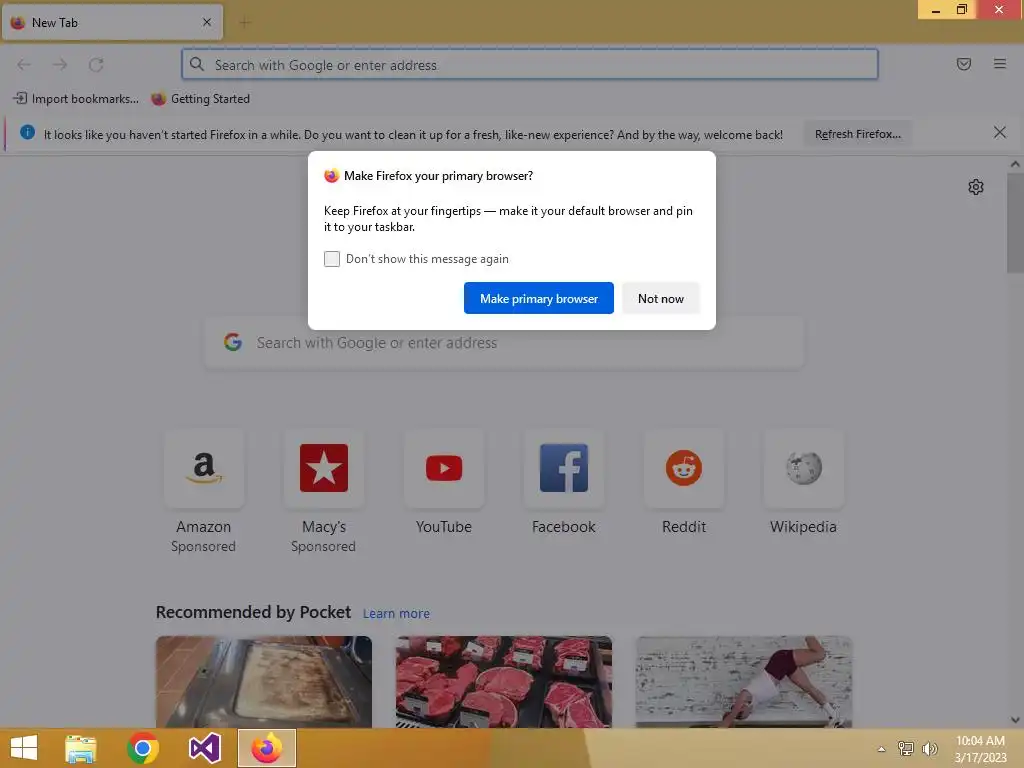Screen dimensions: 1024x768
Task: Click the vertical scrollbar thumb
Action: coord(1015,223)
